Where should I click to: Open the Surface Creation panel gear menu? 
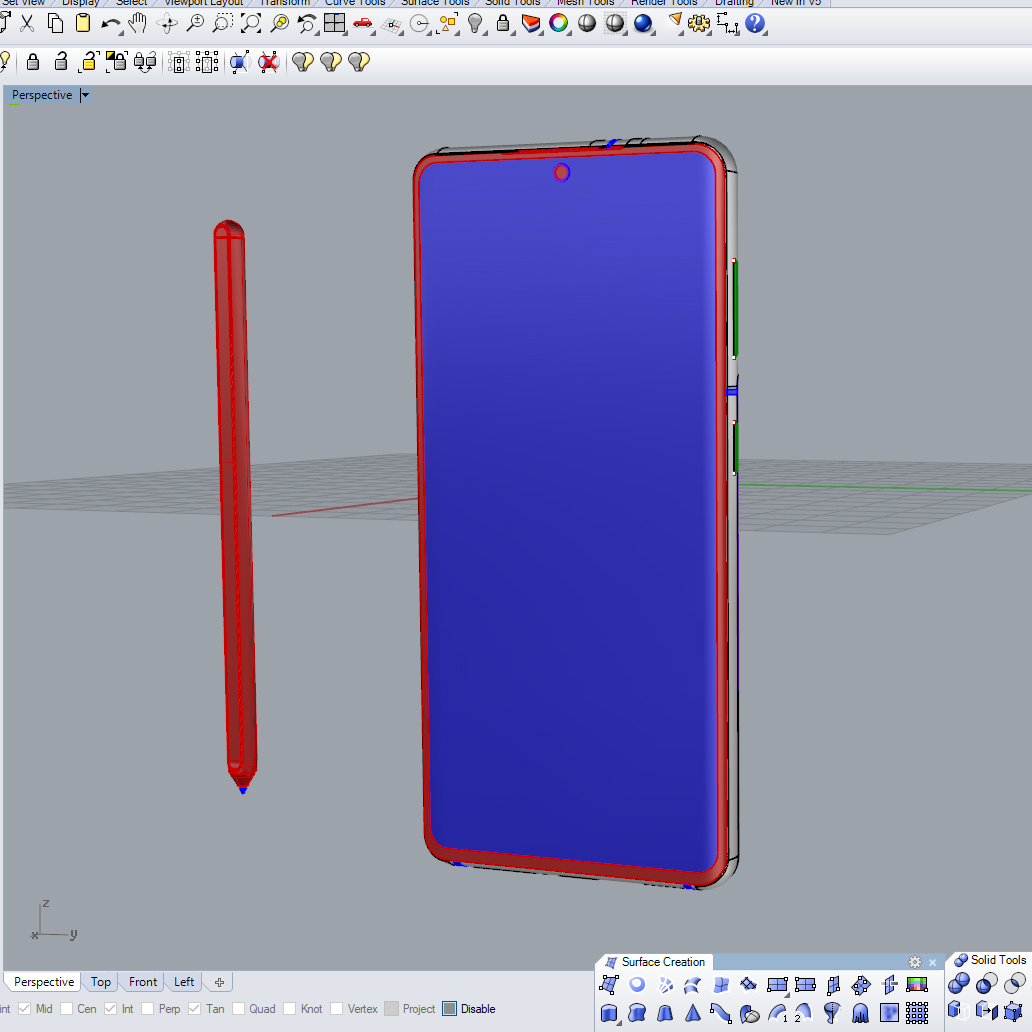pyautogui.click(x=915, y=962)
